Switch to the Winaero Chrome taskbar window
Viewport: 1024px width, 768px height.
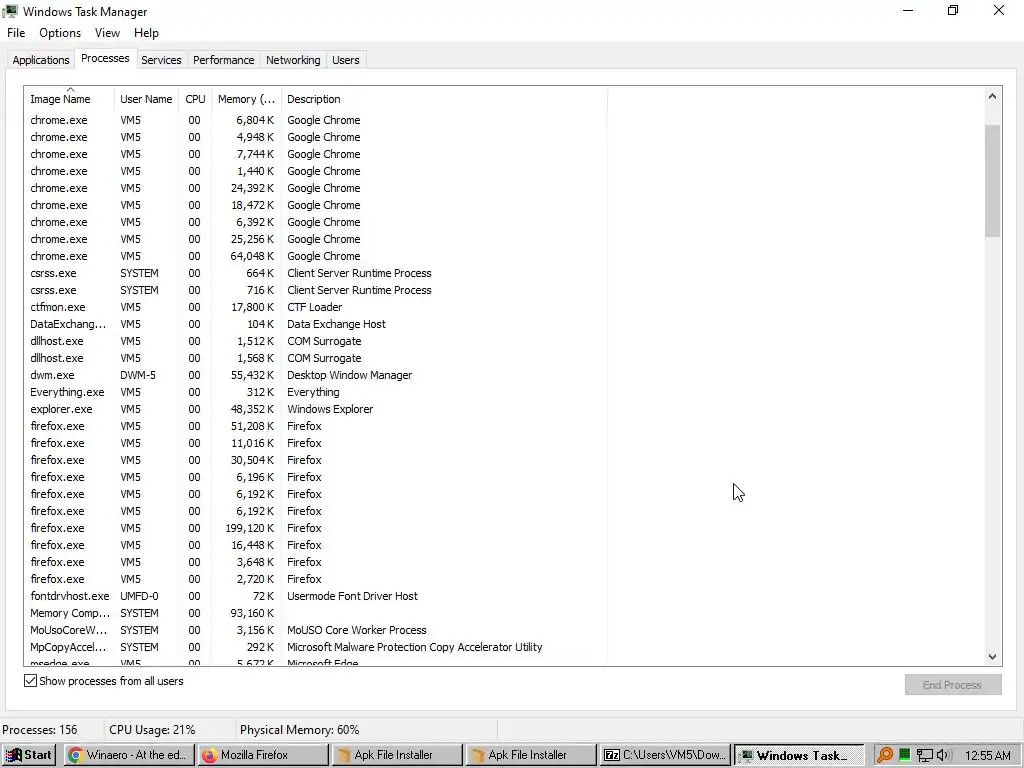[131, 755]
